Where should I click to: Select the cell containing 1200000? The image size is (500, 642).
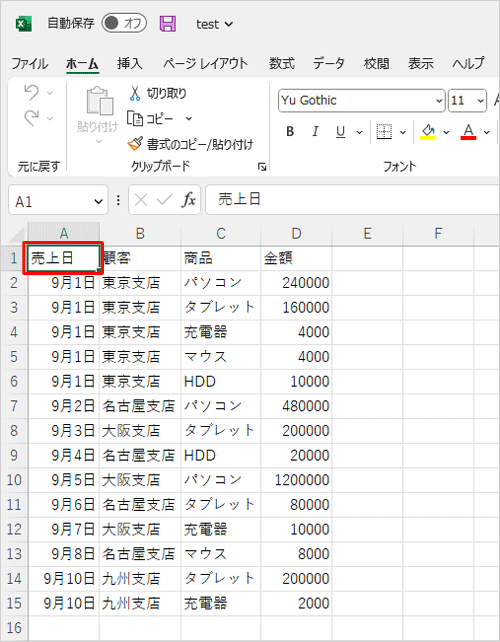click(296, 480)
